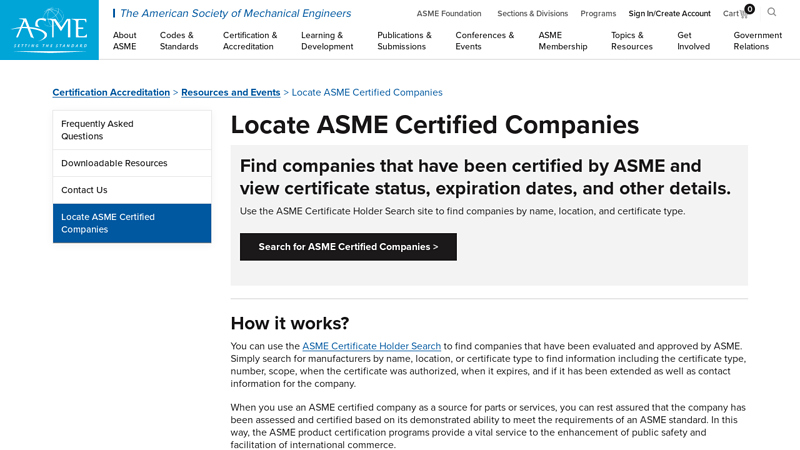Viewport: 800px width, 450px height.
Task: Click the Locate ASME Certified Companies heading
Action: (435, 125)
